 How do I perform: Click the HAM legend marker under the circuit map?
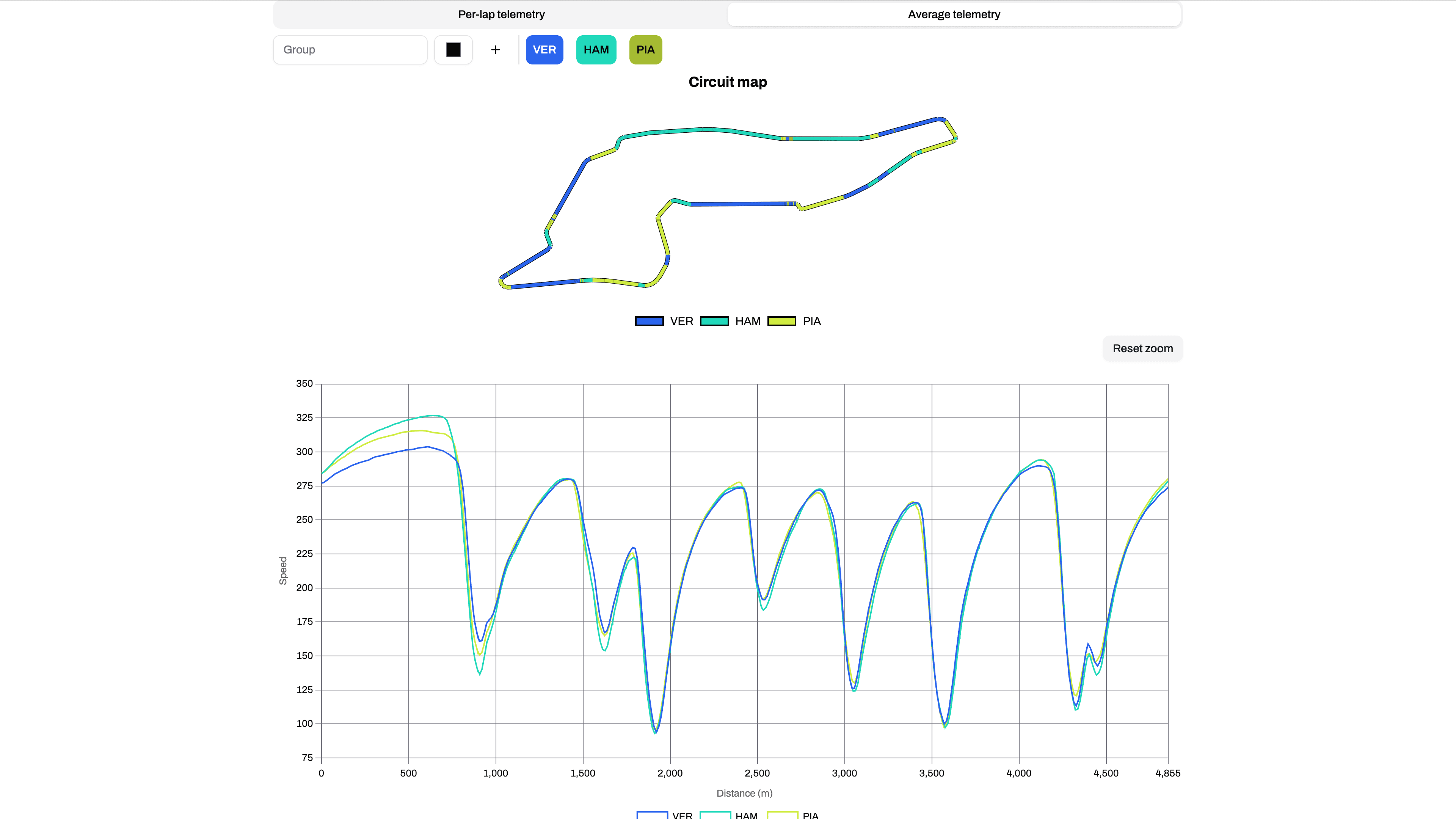pos(715,320)
